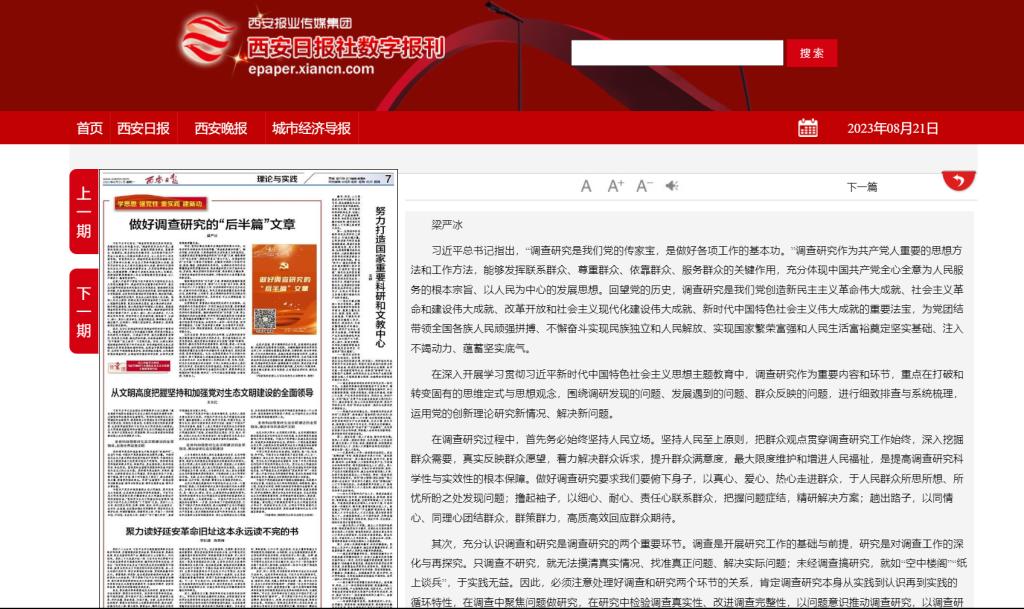Viewport: 1024px width, 609px height.
Task: Select 西安日报 in navigation bar
Action: 143,128
